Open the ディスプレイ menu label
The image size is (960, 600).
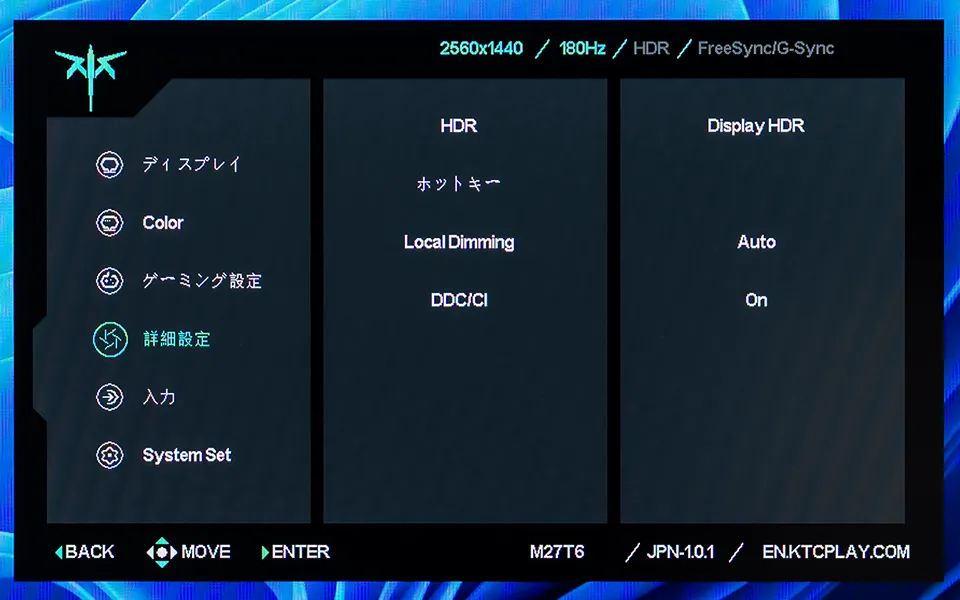192,165
